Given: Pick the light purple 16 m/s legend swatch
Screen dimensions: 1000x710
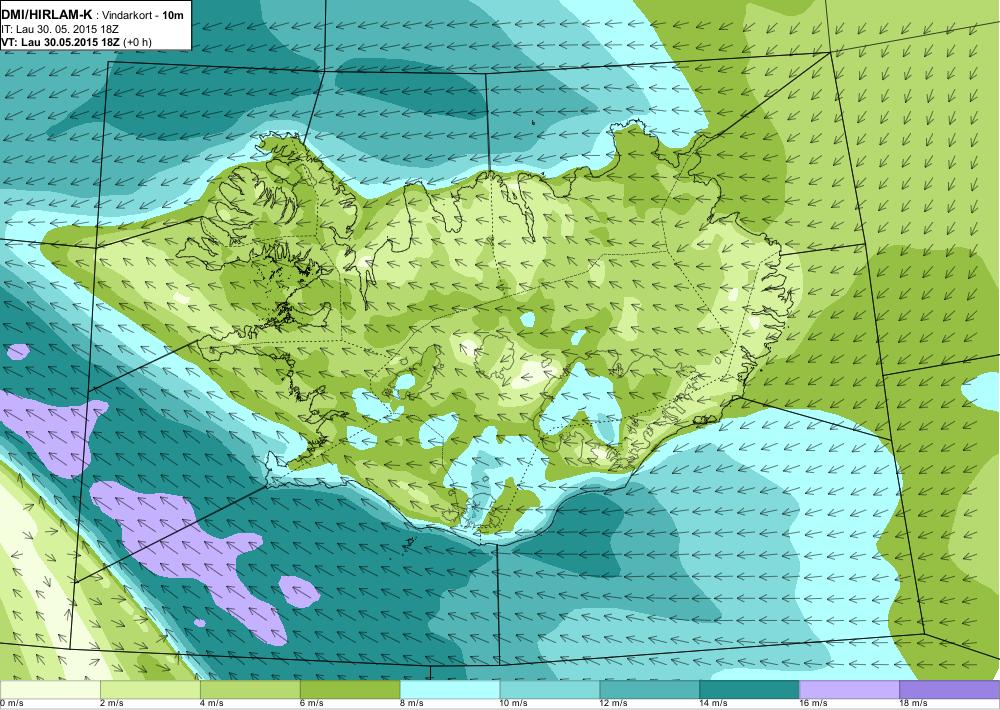Looking at the screenshot, I should tap(849, 690).
